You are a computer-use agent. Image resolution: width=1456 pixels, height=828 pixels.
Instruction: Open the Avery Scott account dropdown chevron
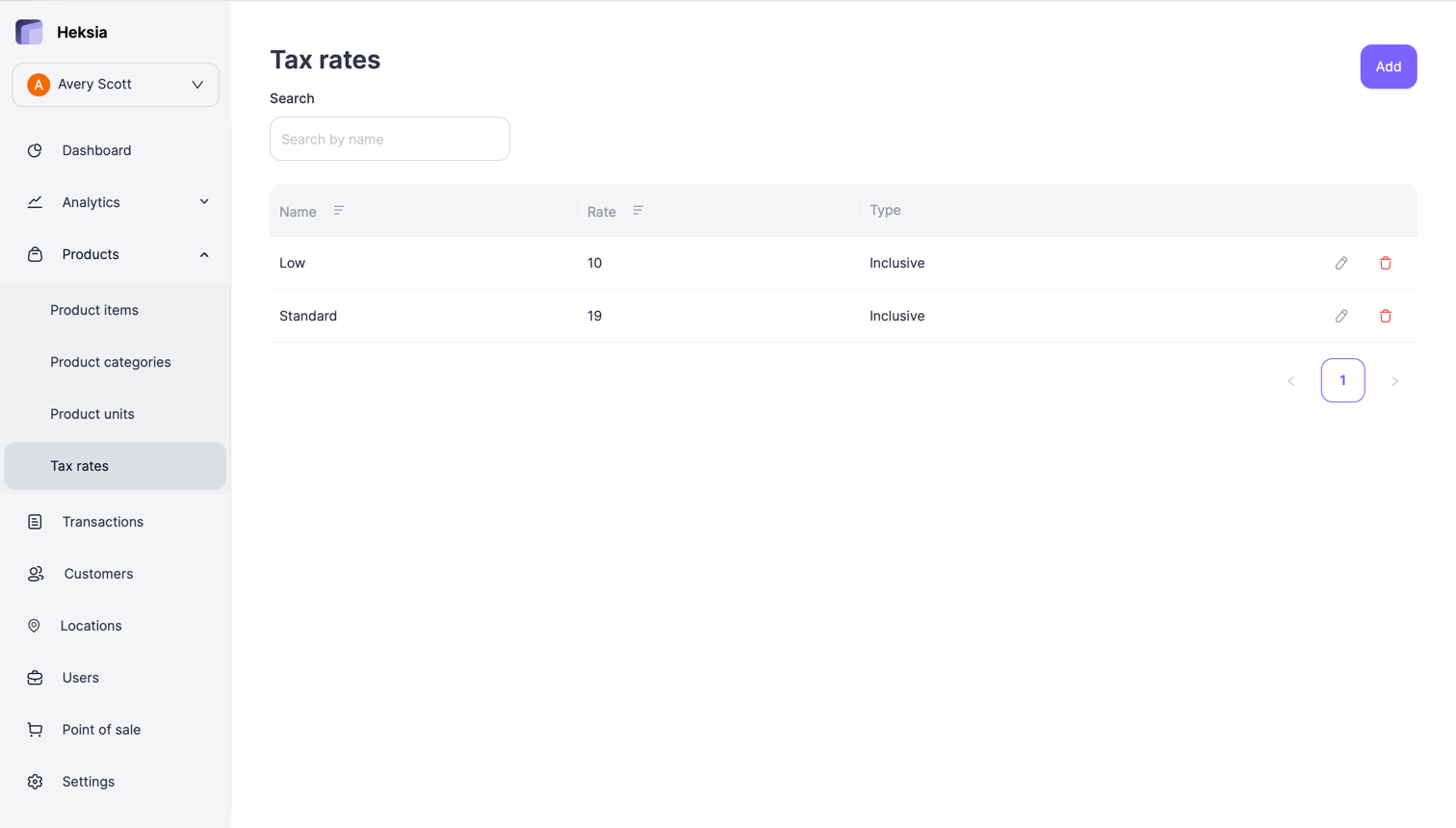coord(197,85)
